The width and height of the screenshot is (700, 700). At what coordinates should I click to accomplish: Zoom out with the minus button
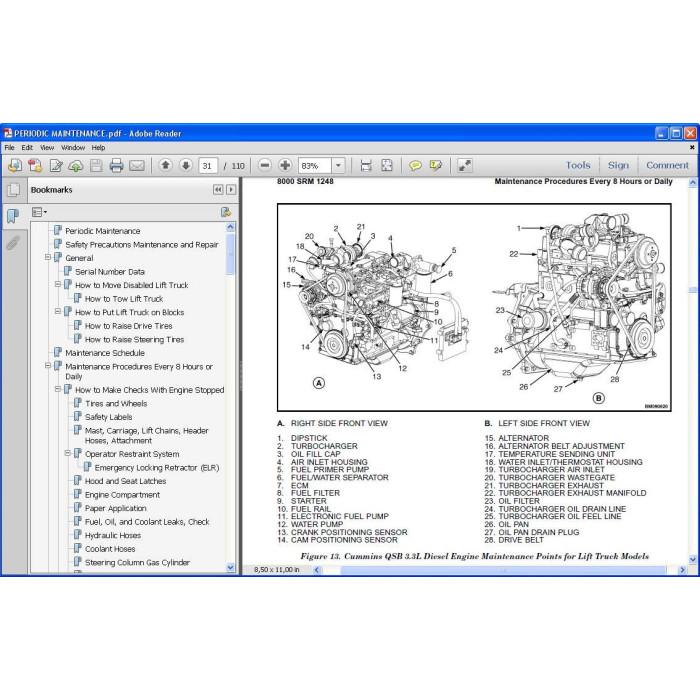(x=265, y=165)
